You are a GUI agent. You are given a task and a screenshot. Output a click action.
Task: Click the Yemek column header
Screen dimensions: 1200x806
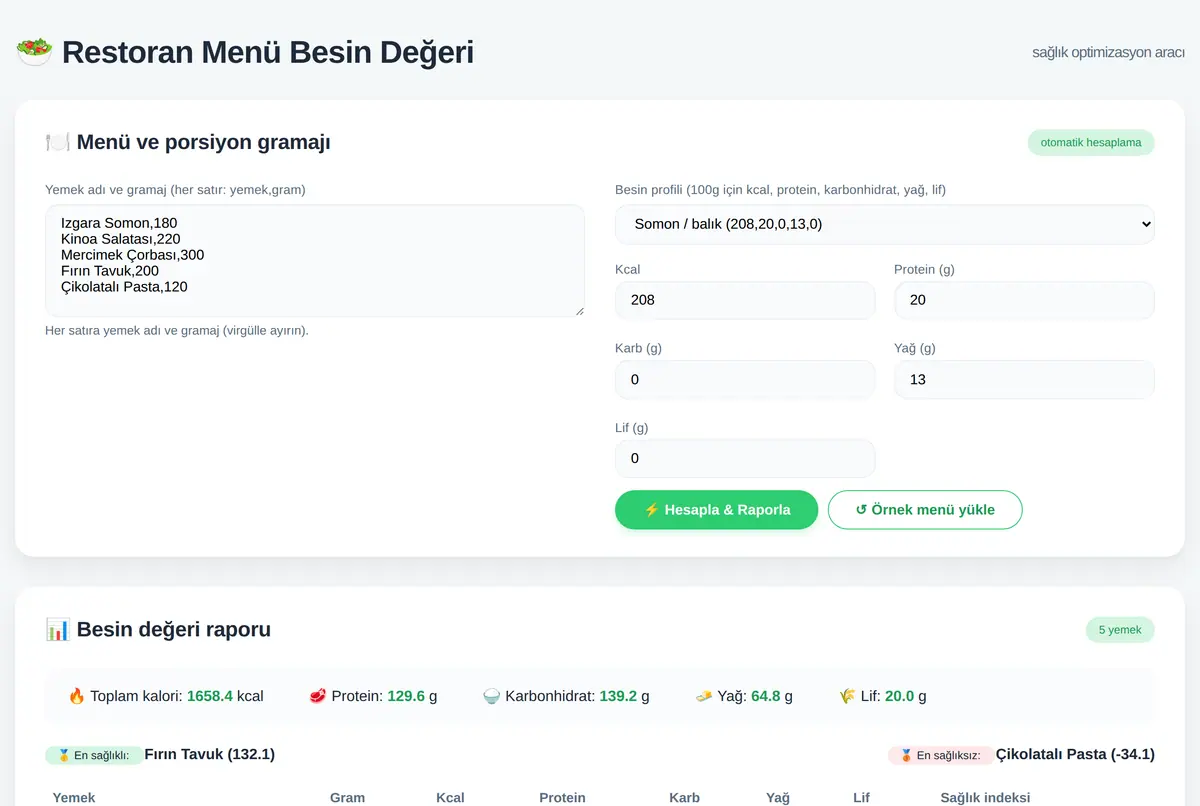point(74,798)
